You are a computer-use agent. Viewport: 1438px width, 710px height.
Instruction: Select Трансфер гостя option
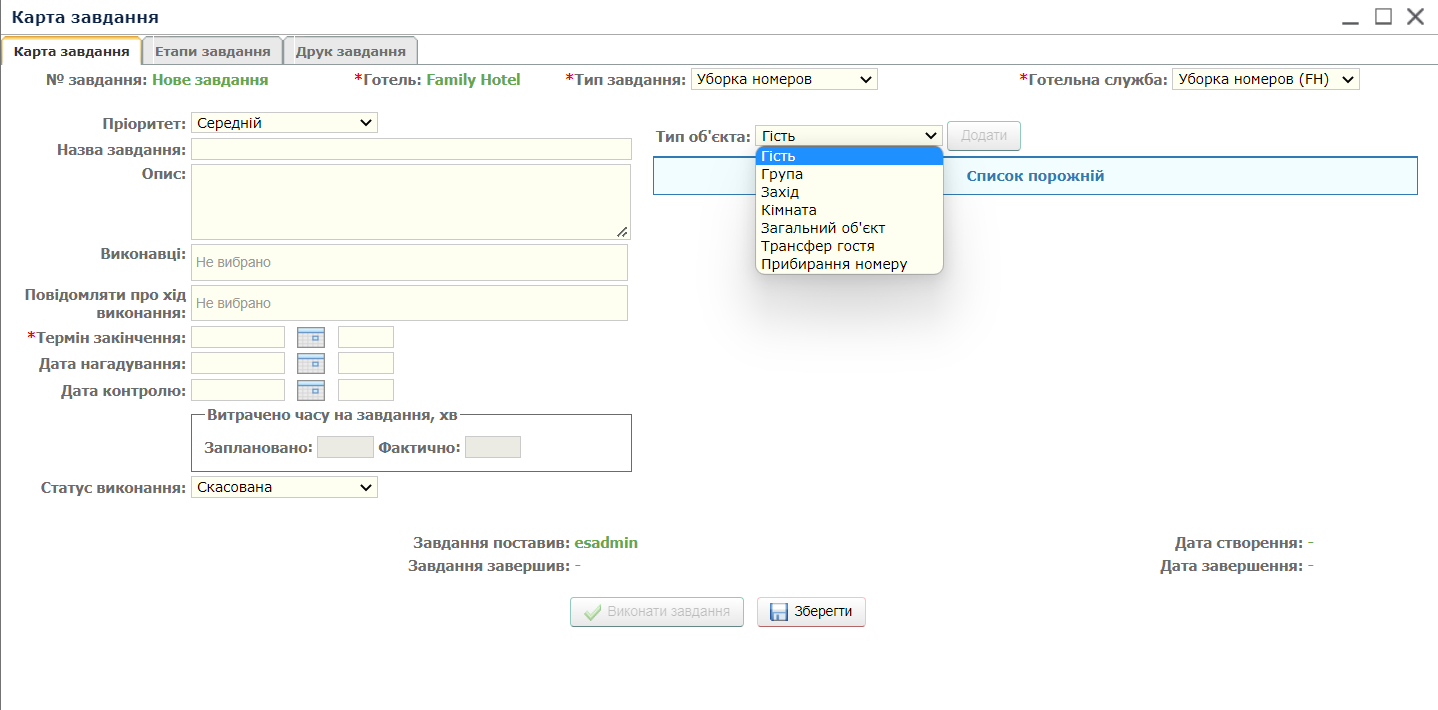click(x=817, y=246)
